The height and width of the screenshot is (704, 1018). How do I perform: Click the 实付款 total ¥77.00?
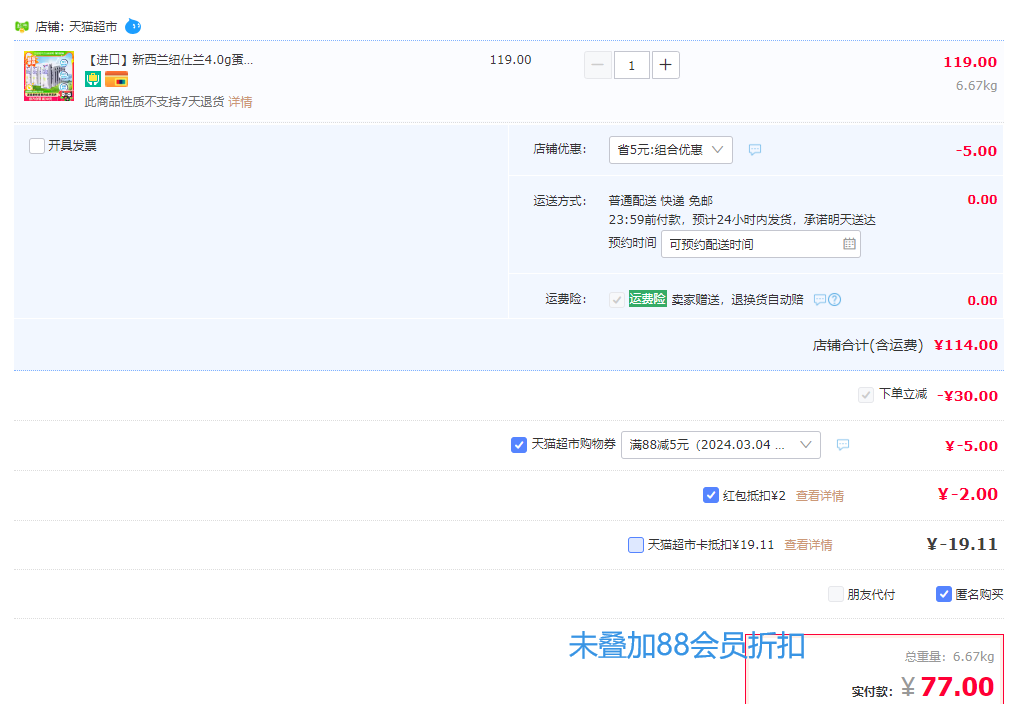[x=948, y=686]
